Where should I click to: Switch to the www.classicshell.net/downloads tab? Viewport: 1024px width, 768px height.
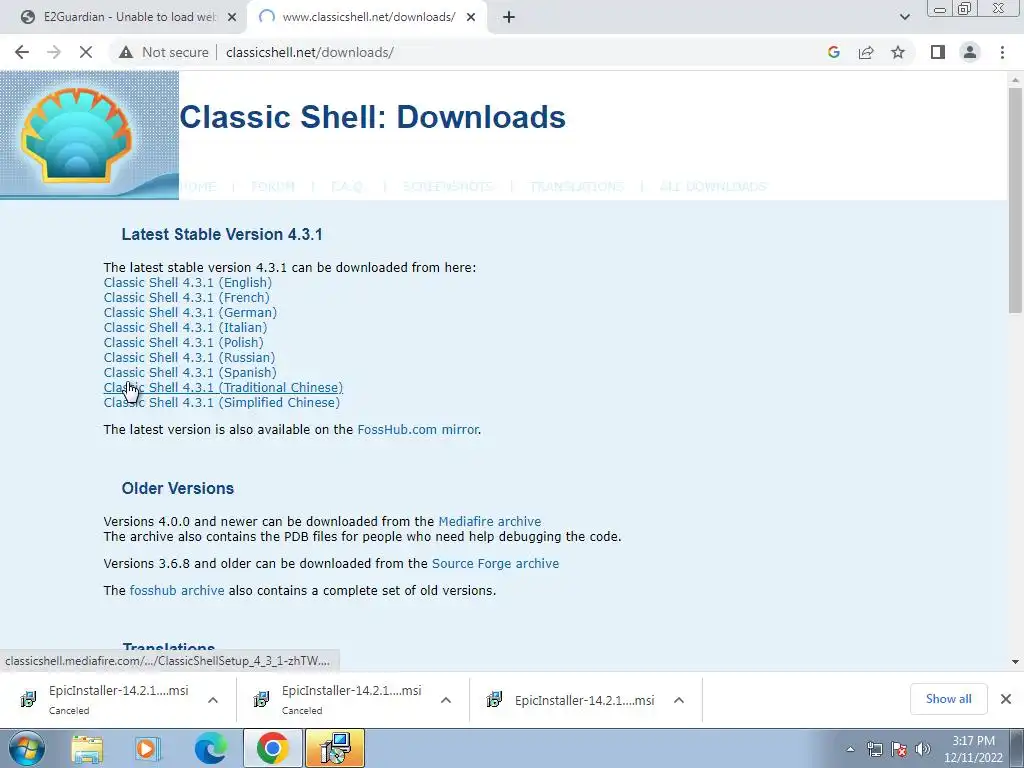pyautogui.click(x=366, y=17)
